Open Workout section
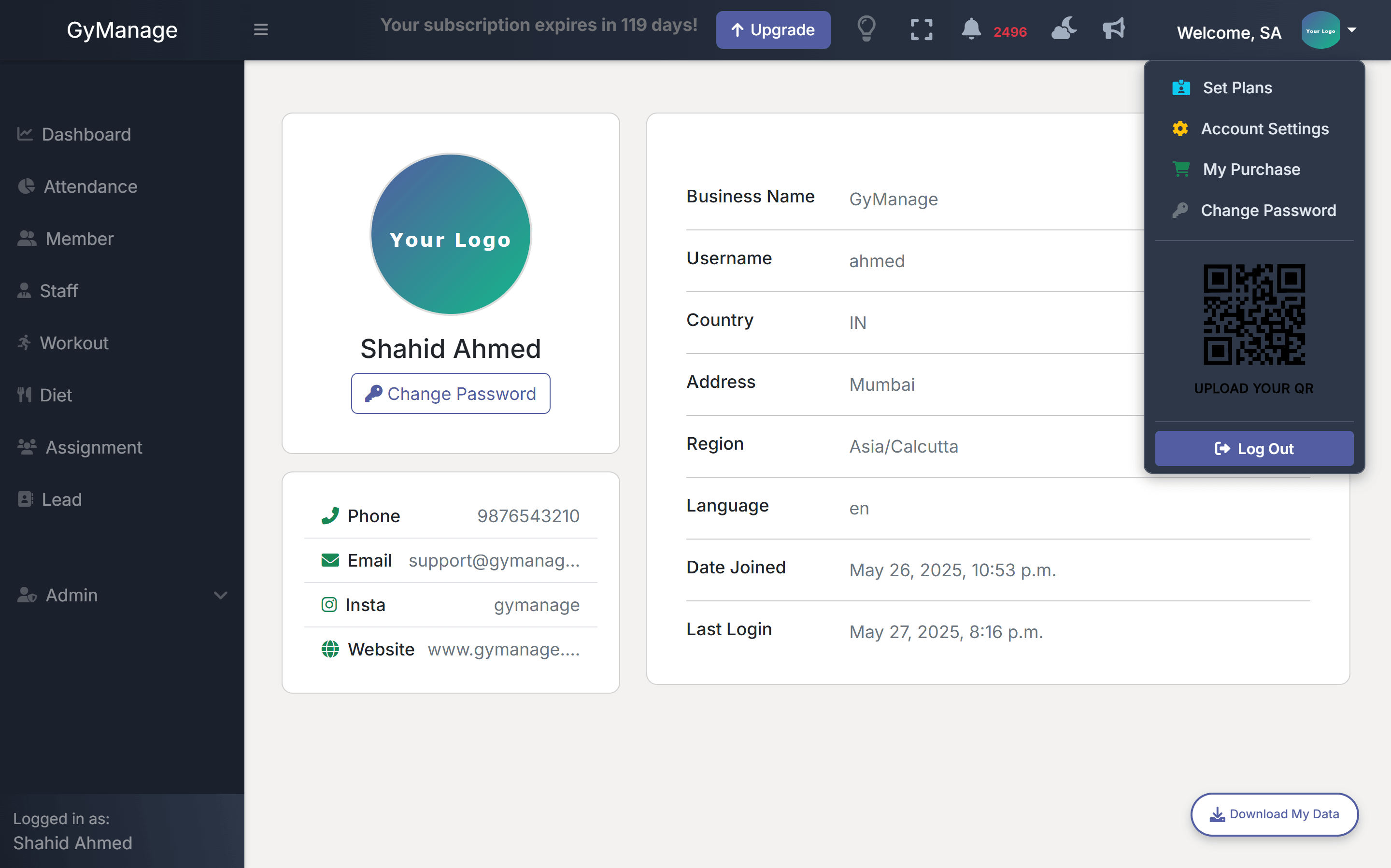 point(63,343)
